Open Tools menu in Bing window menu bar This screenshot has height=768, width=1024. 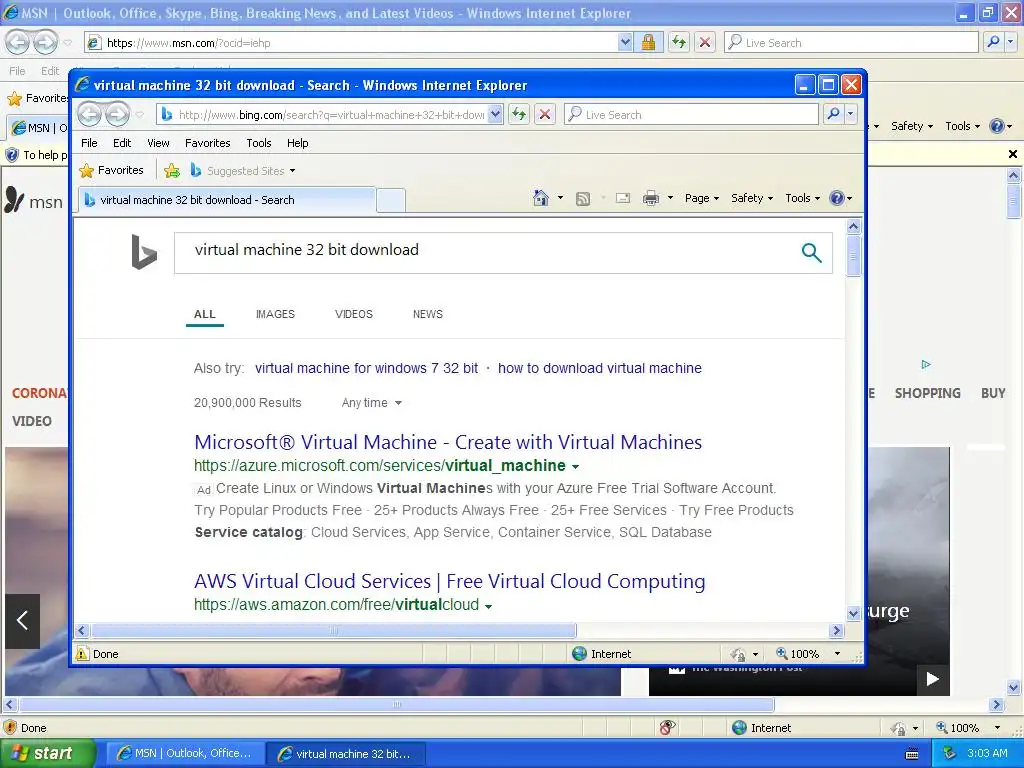coord(259,143)
